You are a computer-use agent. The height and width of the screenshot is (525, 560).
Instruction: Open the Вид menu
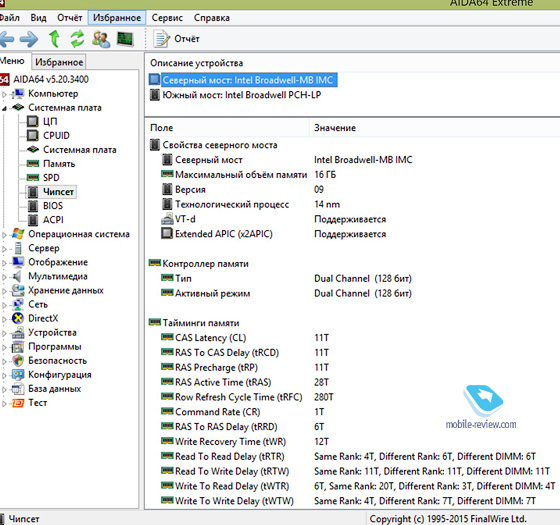[x=38, y=18]
